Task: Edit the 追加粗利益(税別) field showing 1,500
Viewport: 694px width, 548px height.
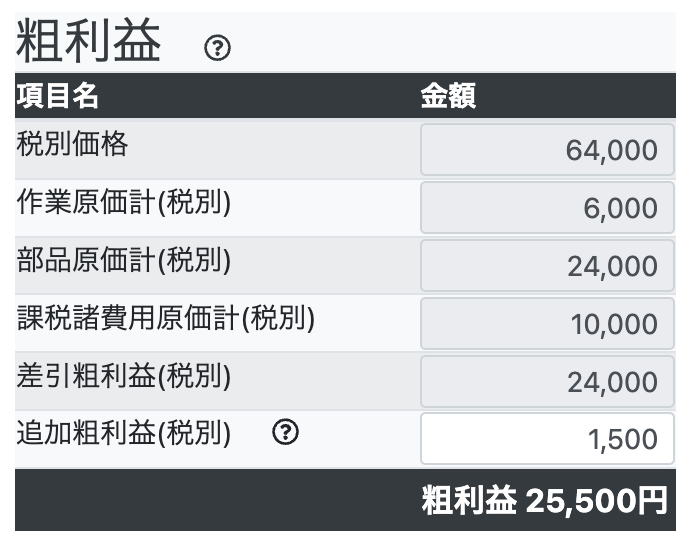Action: pyautogui.click(x=547, y=439)
